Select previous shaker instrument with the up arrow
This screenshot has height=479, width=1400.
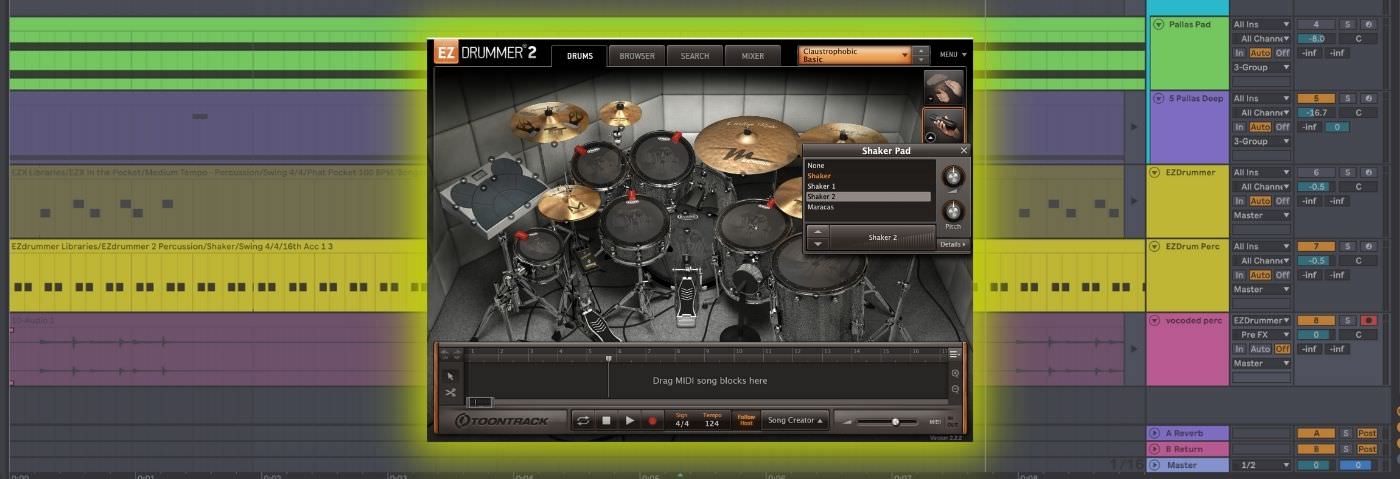coord(818,231)
